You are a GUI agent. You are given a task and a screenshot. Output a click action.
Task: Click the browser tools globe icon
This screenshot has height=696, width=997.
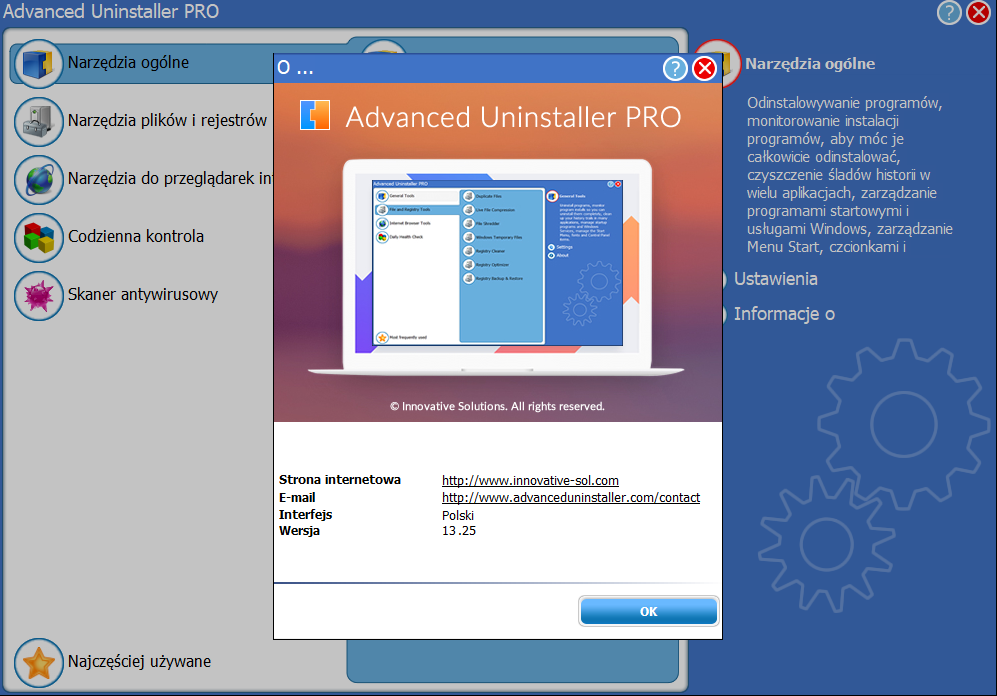[x=38, y=179]
